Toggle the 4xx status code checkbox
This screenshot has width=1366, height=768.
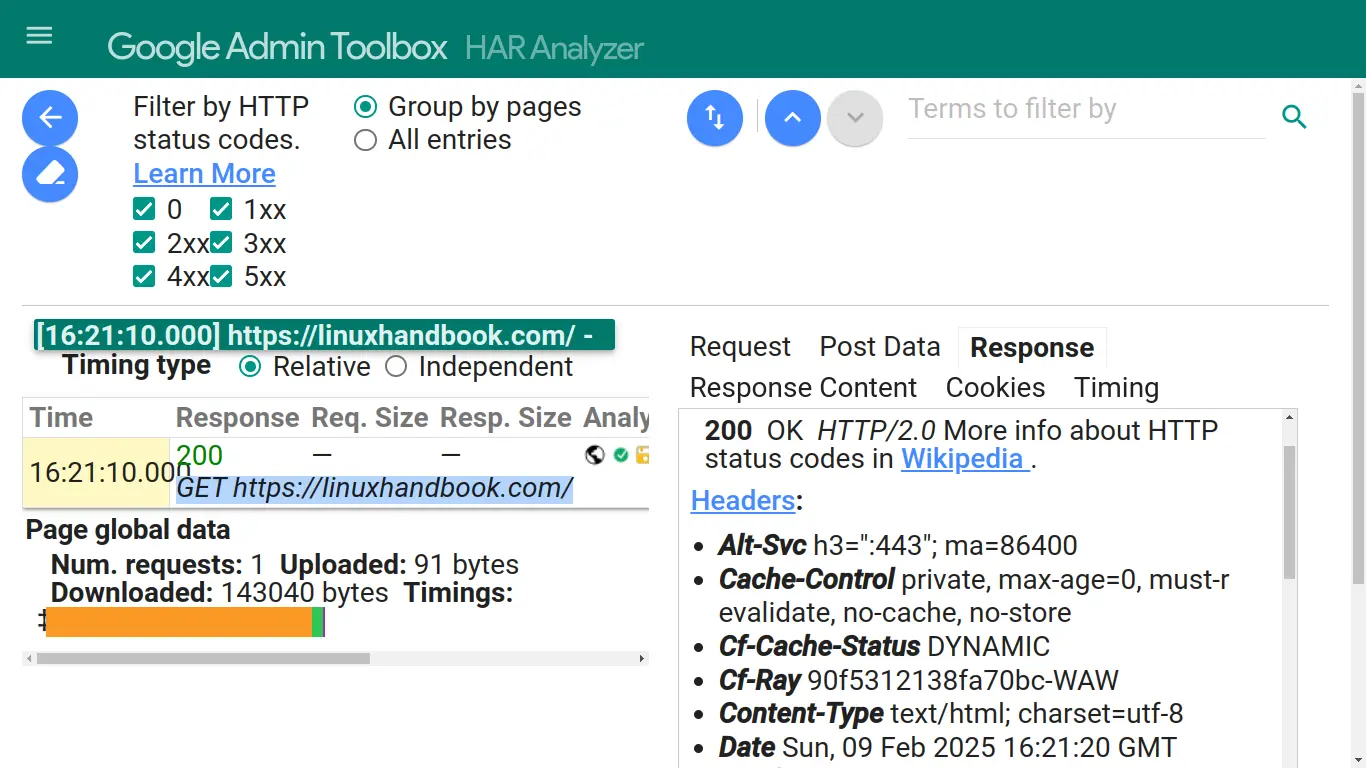pyautogui.click(x=144, y=276)
